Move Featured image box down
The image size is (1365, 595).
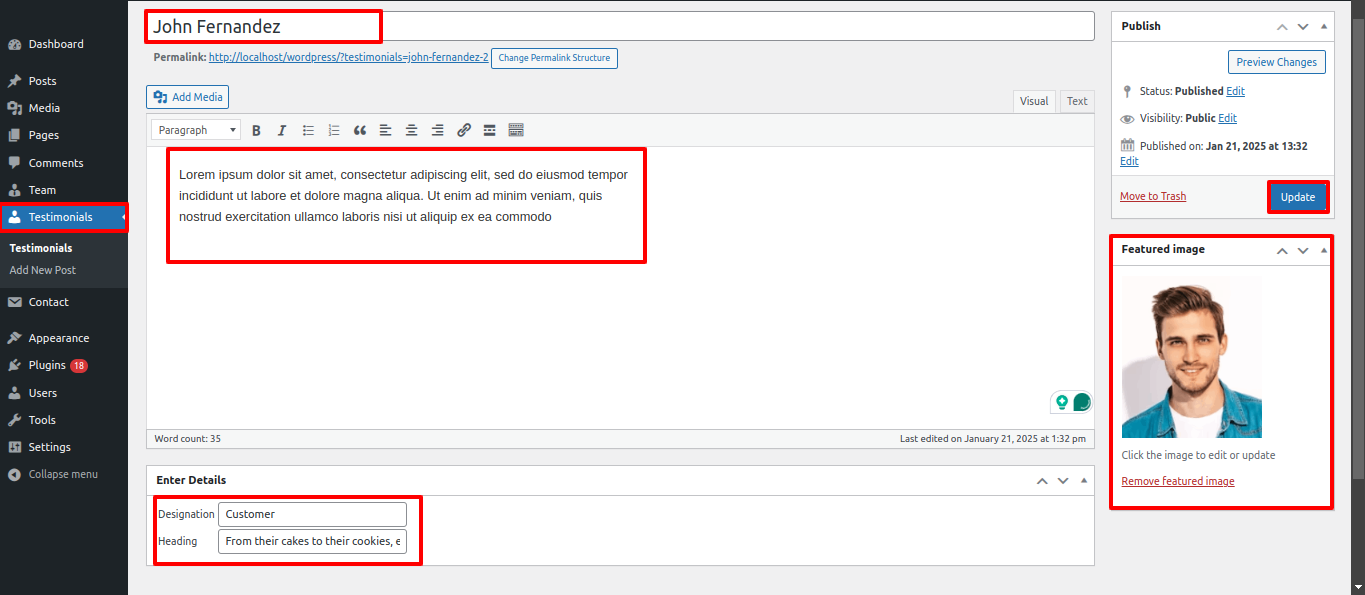[1303, 250]
